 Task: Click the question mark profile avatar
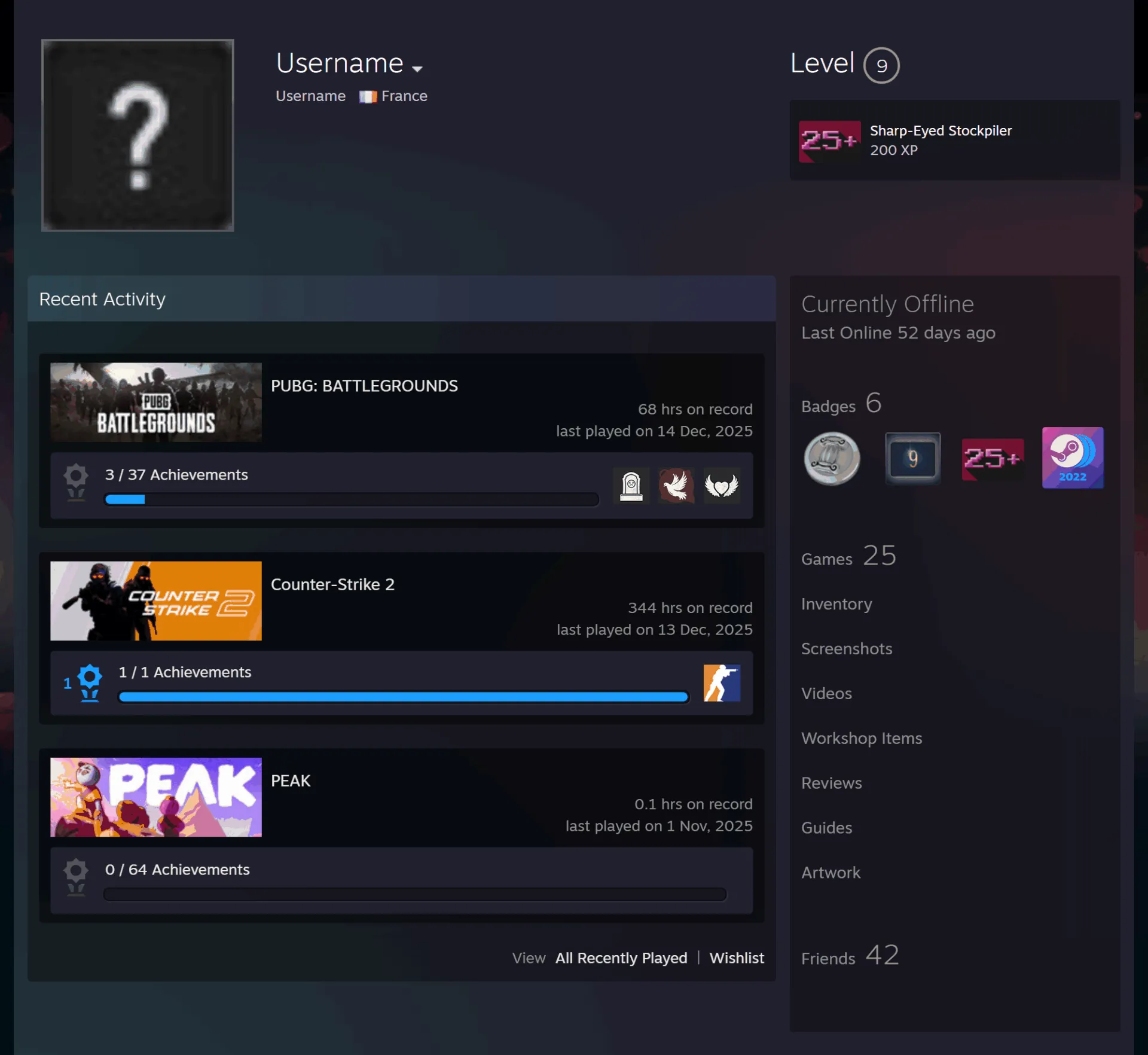pos(138,135)
